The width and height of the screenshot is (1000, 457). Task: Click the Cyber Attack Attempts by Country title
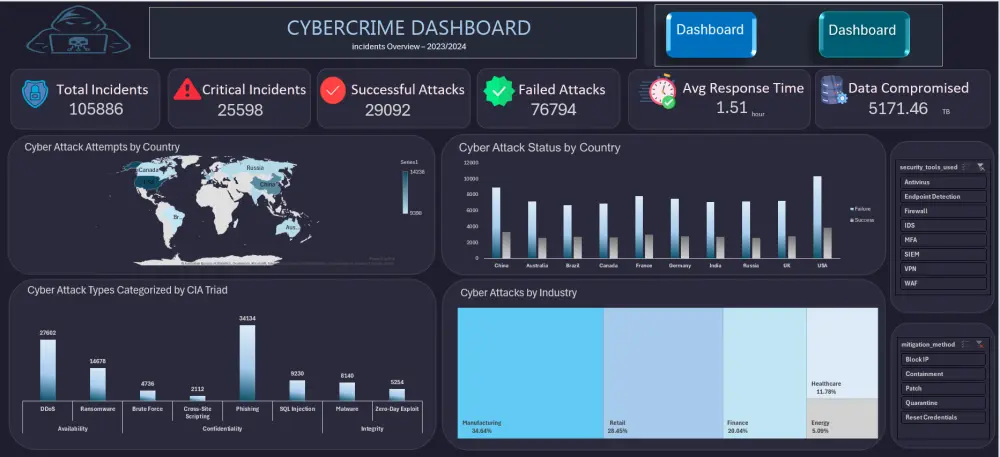[x=102, y=147]
